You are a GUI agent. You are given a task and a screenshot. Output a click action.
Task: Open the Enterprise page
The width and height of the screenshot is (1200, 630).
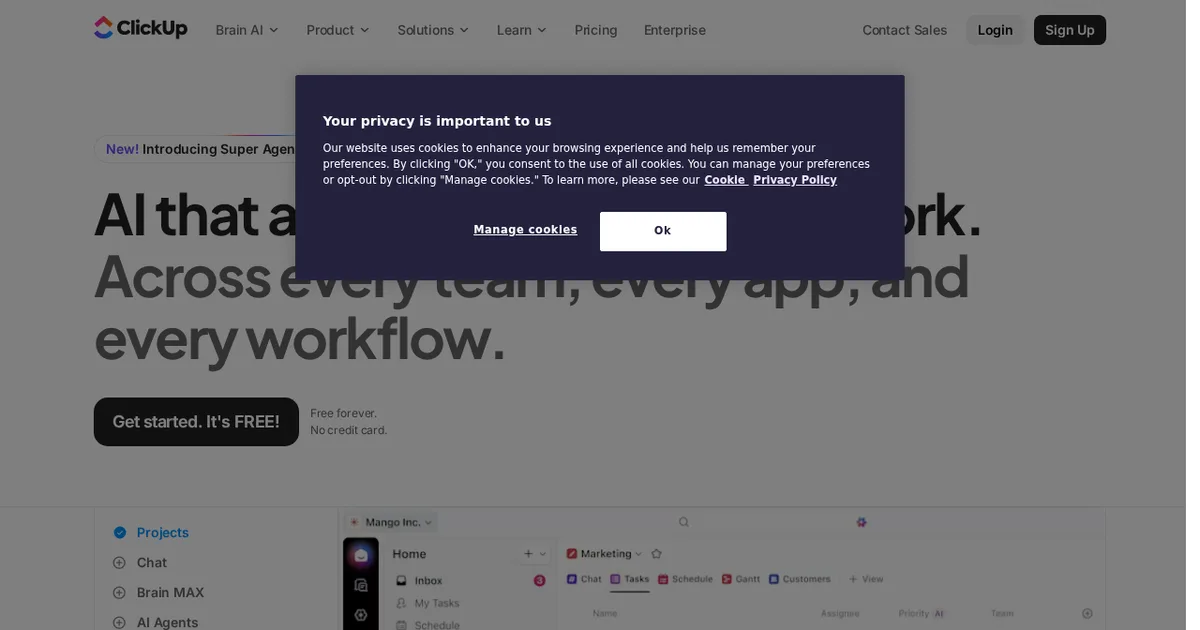675,30
